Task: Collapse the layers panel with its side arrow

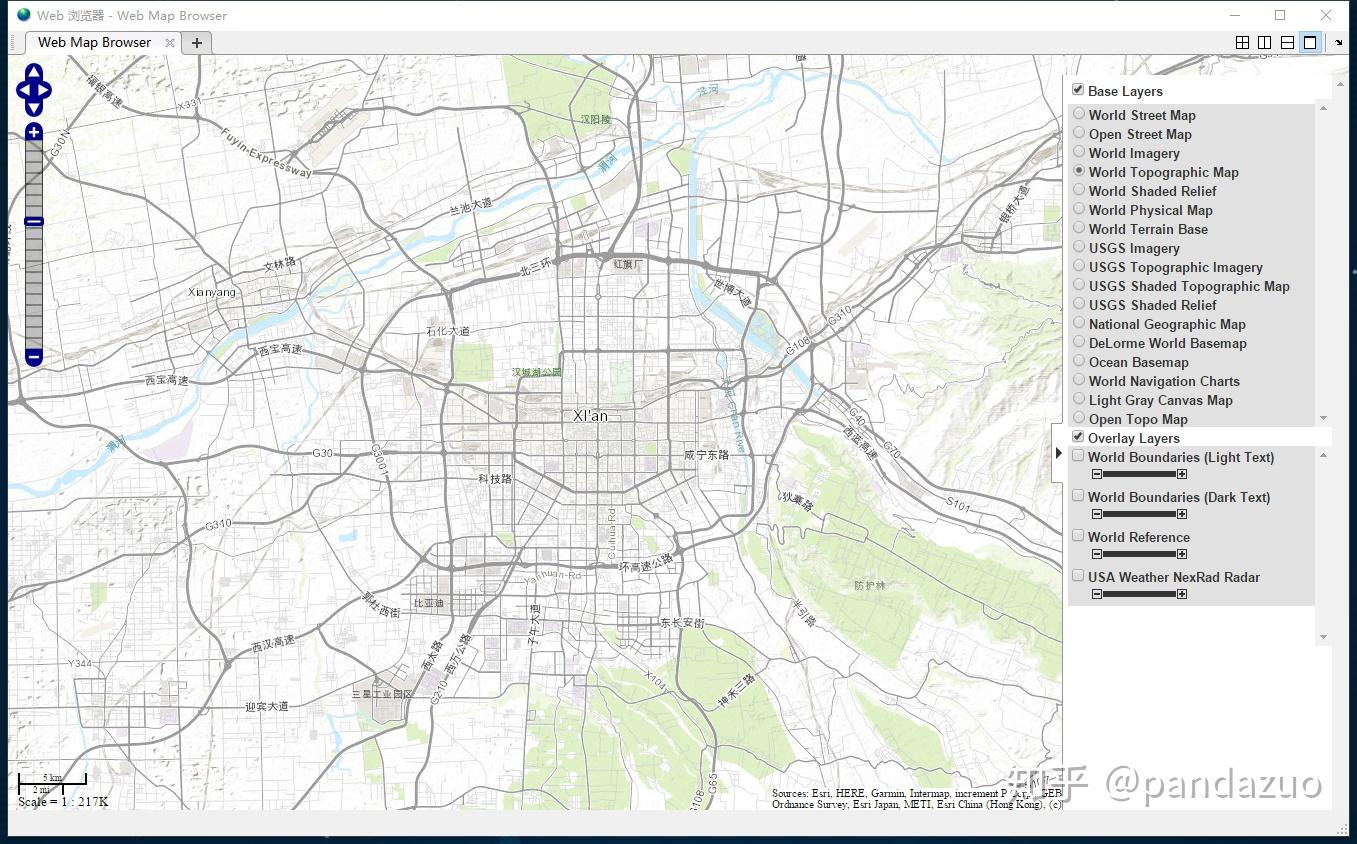Action: pos(1060,452)
